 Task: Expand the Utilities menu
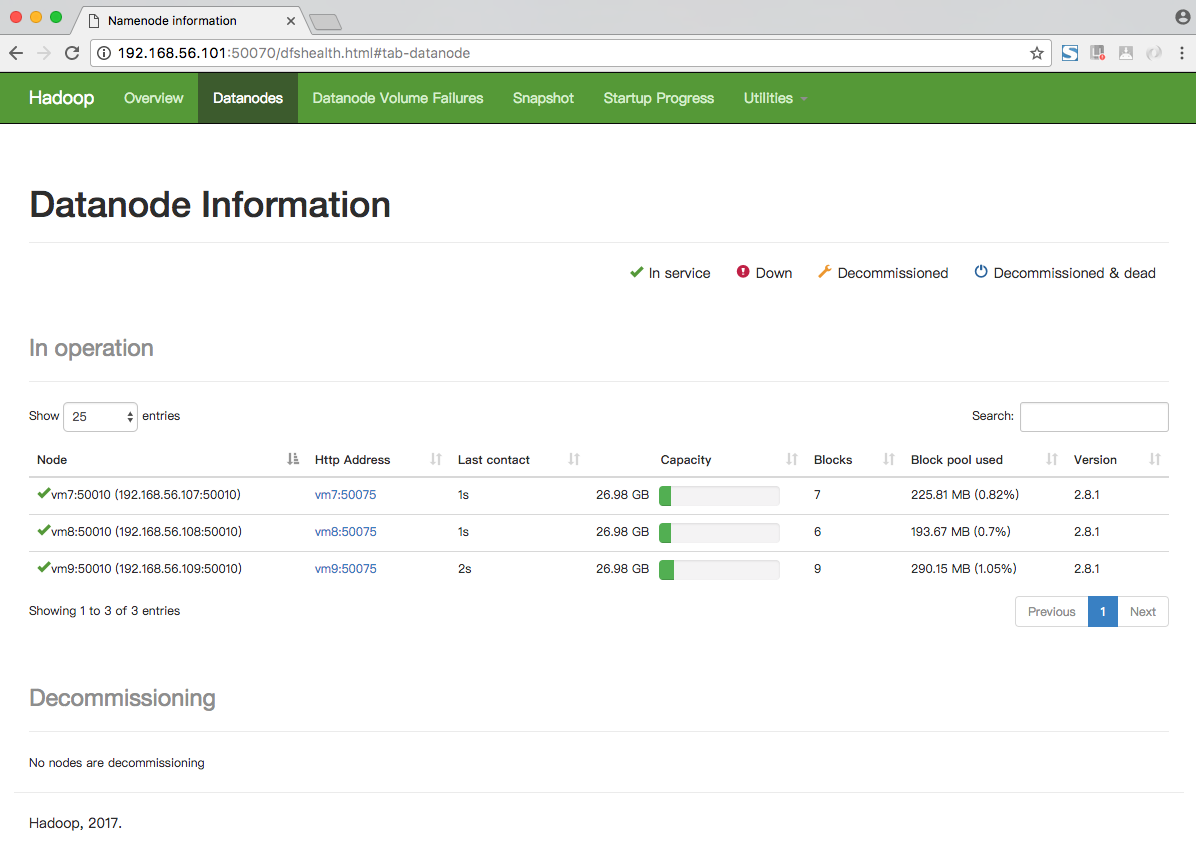775,98
